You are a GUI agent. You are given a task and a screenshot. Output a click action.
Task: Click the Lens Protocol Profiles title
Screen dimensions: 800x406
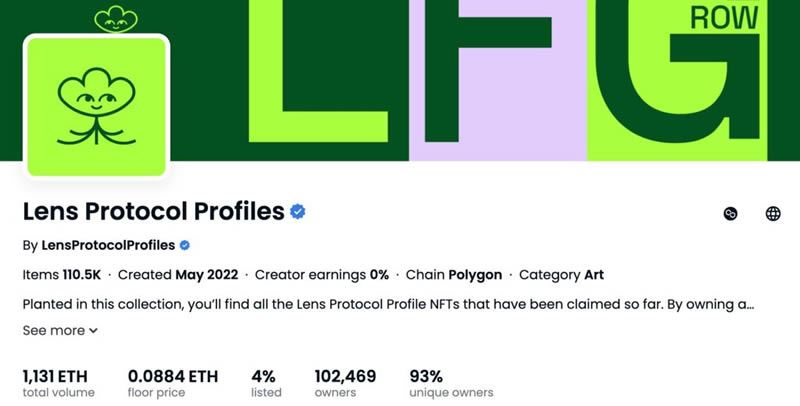(x=153, y=212)
